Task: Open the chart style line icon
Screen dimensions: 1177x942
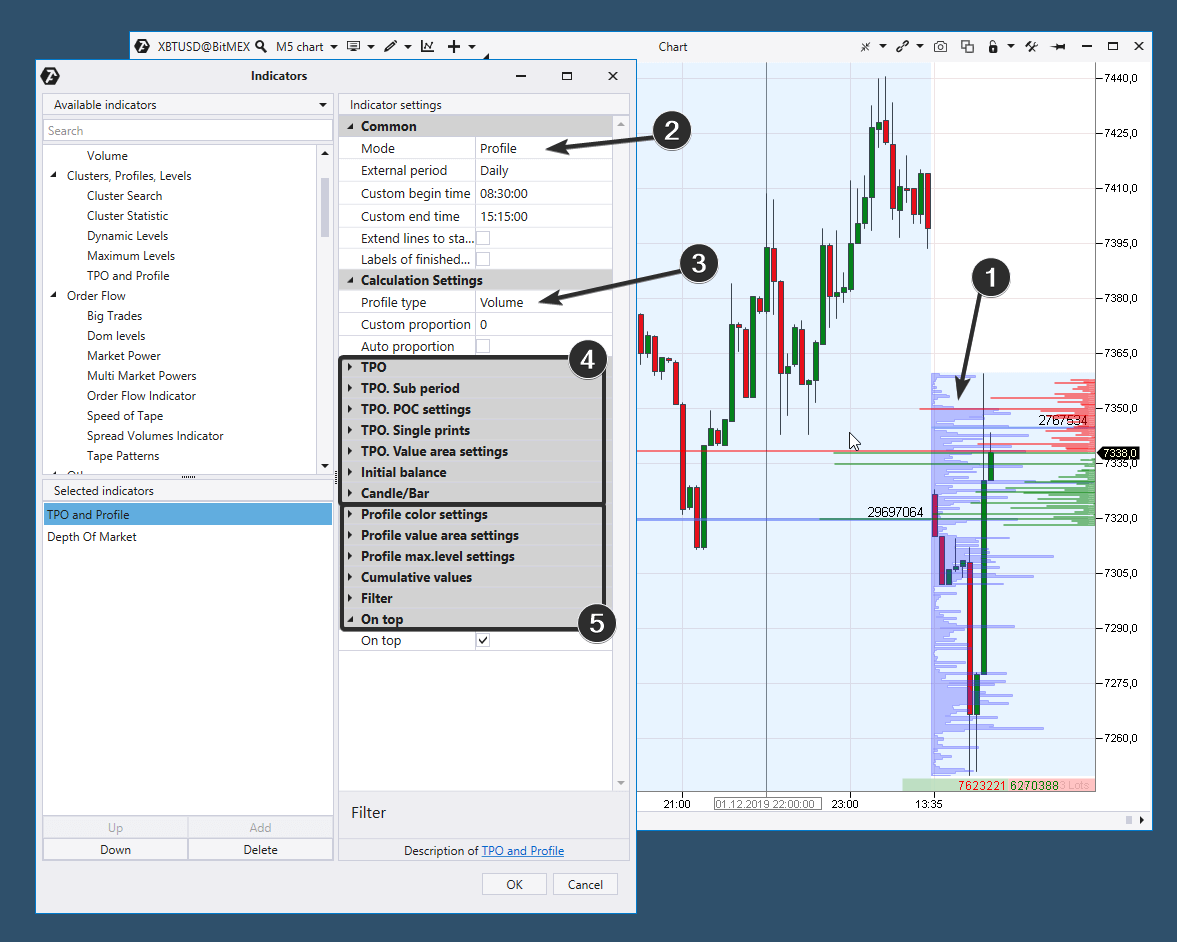Action: click(x=427, y=46)
